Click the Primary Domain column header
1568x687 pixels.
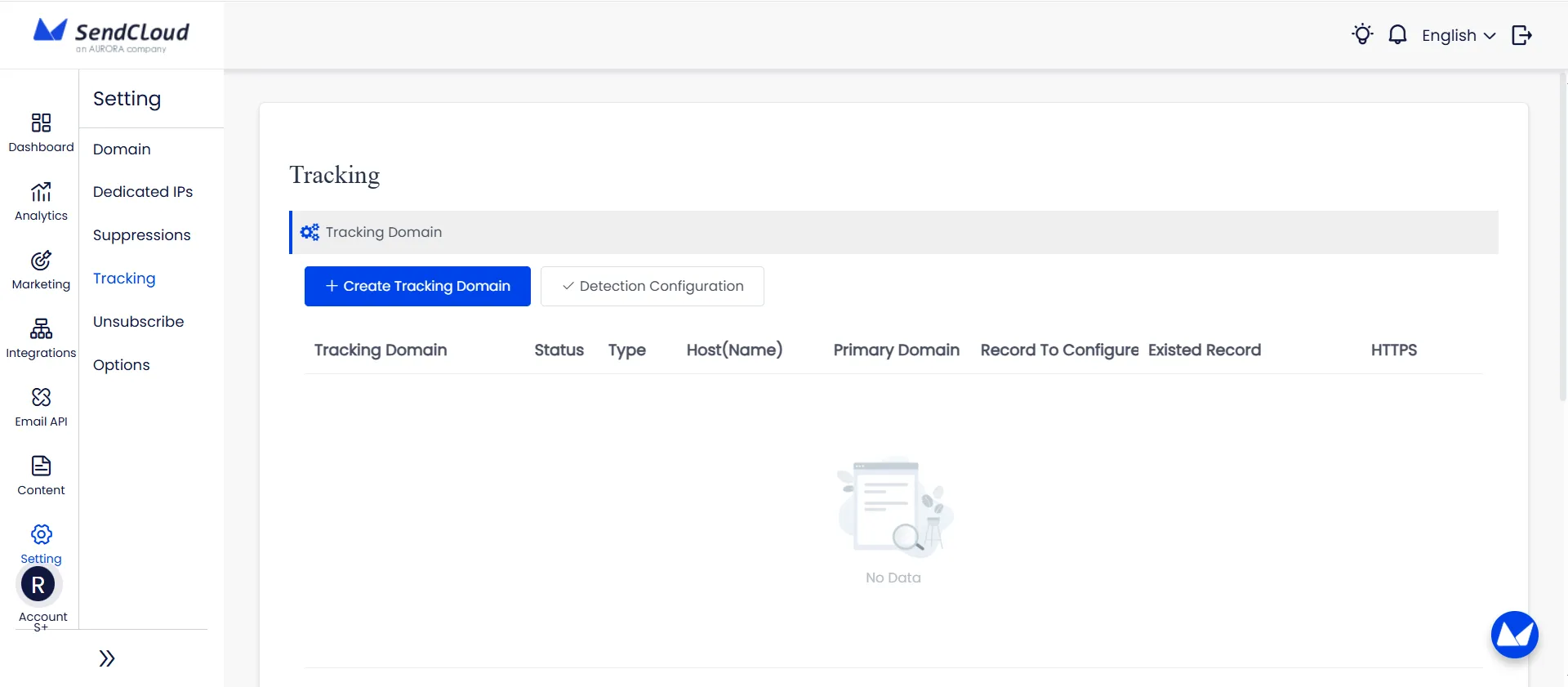click(x=897, y=350)
